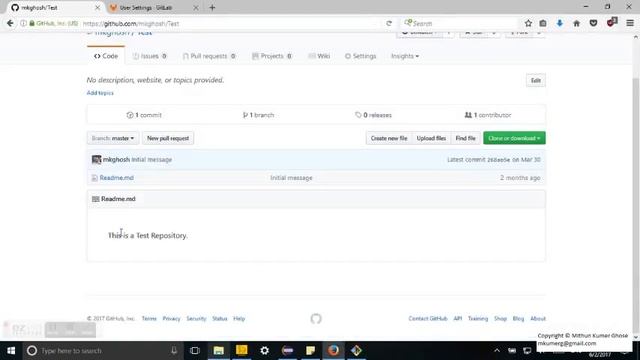Viewport: 640px width, 360px height.
Task: Reload the page with the refresh icon
Action: (x=389, y=23)
